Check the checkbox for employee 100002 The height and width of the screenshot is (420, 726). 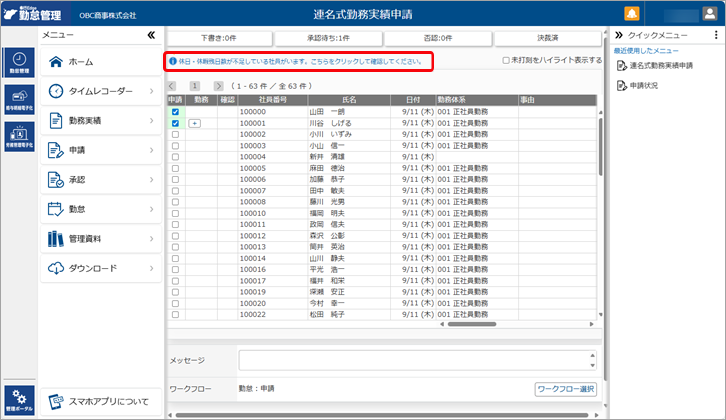click(x=175, y=134)
